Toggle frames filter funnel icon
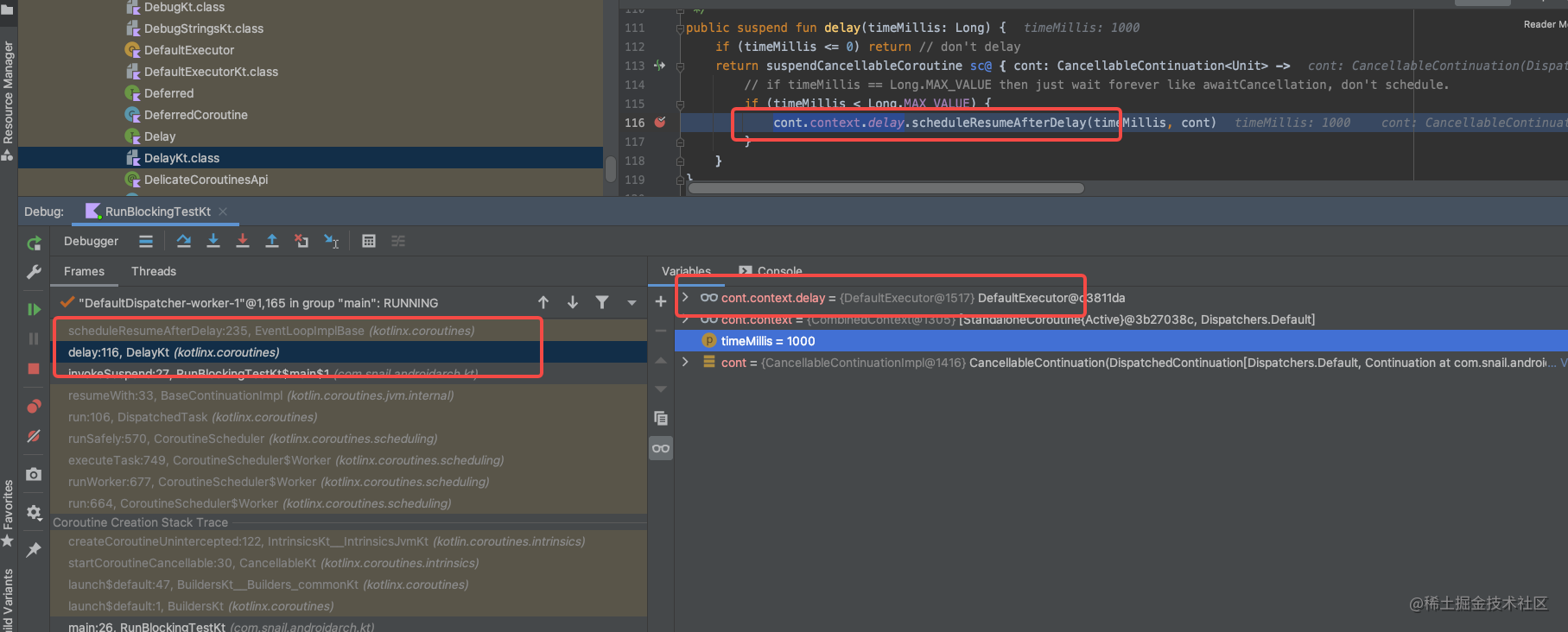Viewport: 1568px width, 632px height. click(602, 302)
